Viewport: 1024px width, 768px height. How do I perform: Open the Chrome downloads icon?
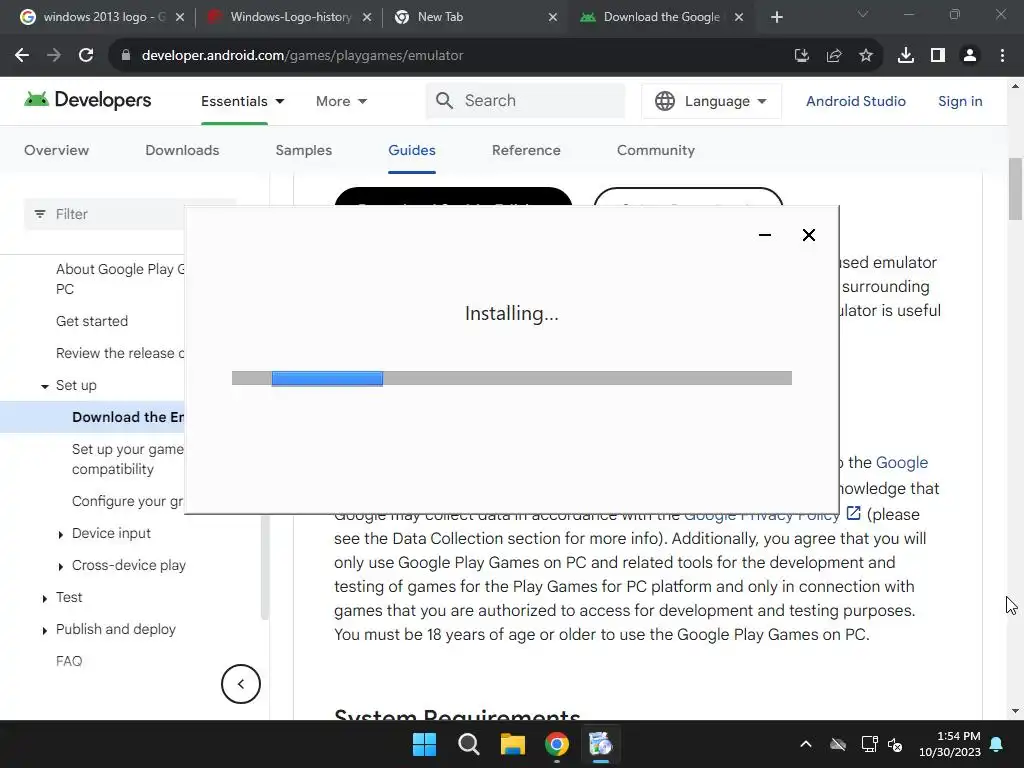click(x=905, y=56)
